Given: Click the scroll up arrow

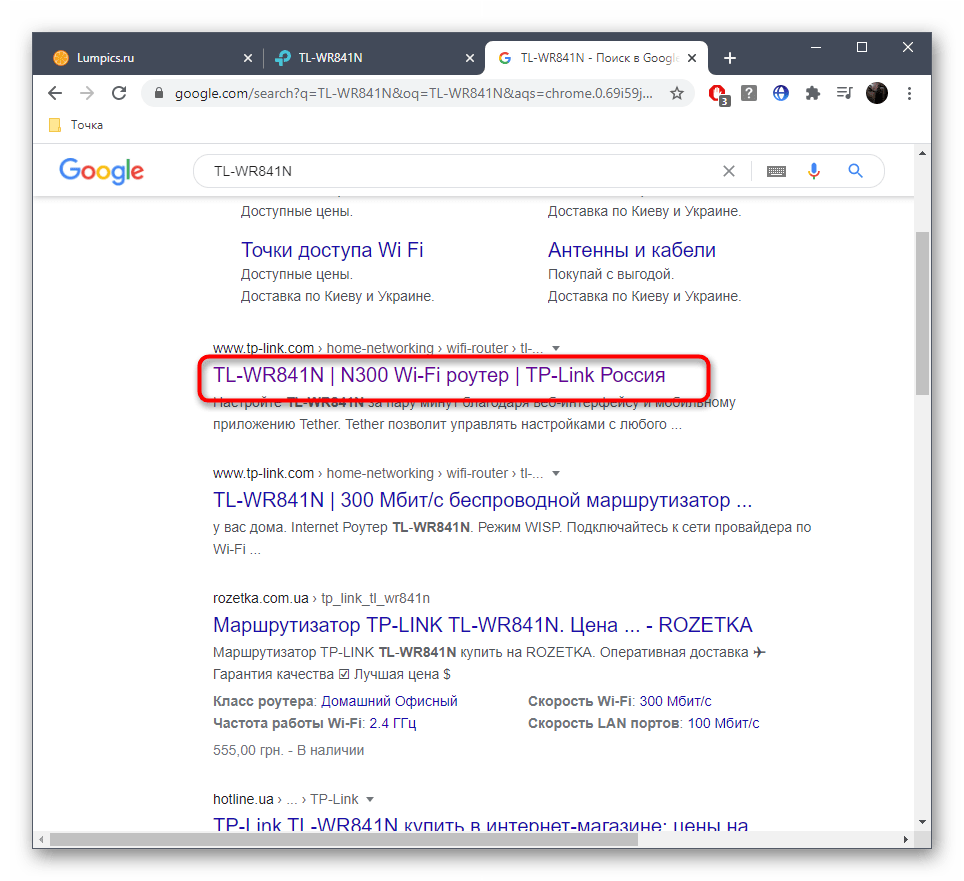Looking at the screenshot, I should 922,153.
